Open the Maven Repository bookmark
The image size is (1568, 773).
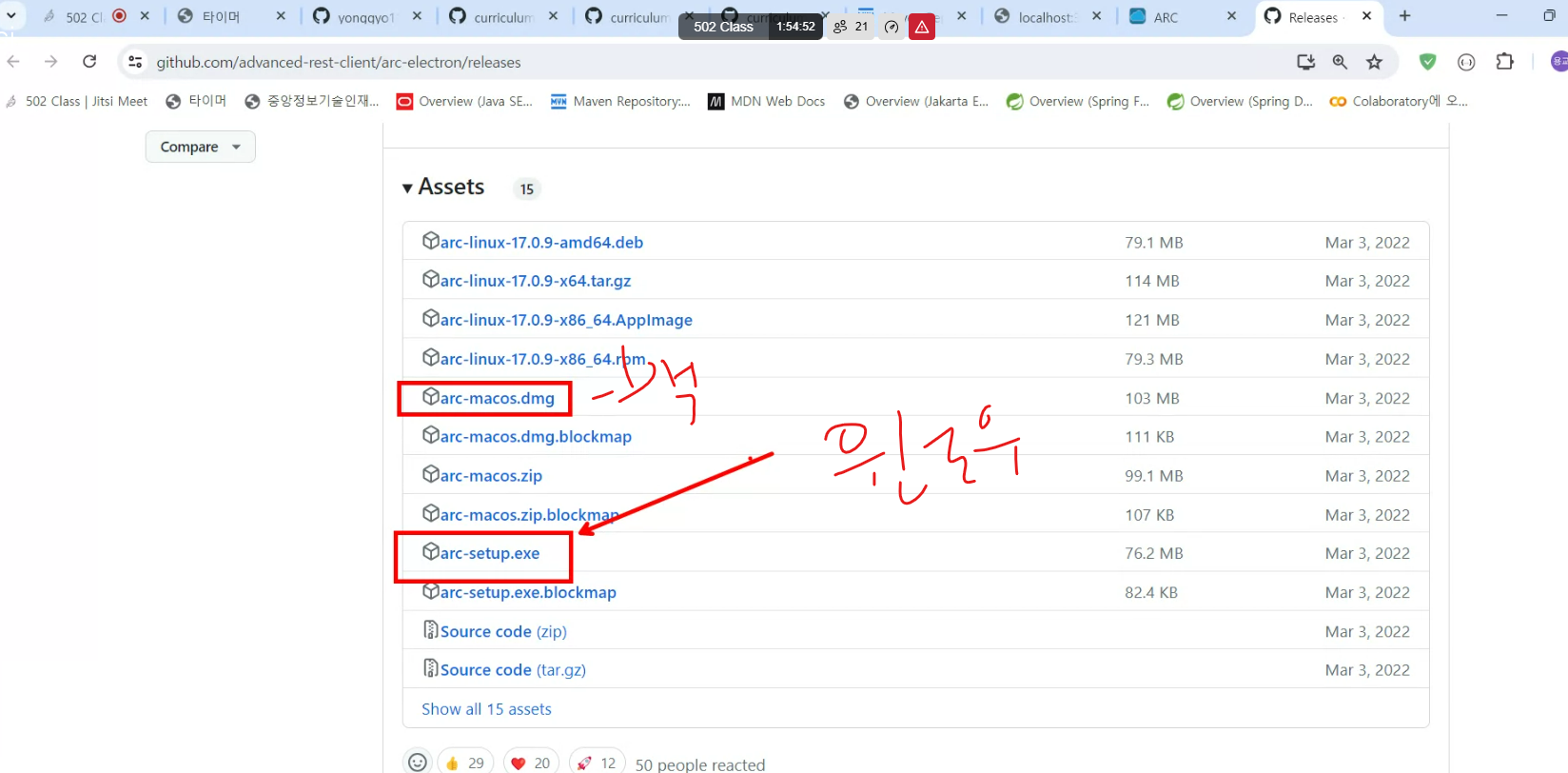tap(620, 101)
